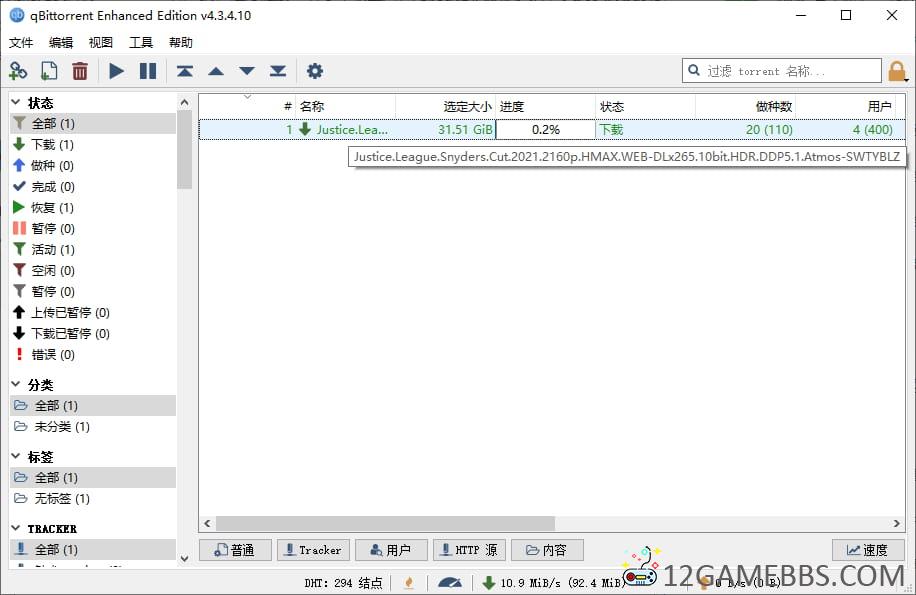The width and height of the screenshot is (916, 595).
Task: Collapse the 分类 section
Action: point(16,384)
